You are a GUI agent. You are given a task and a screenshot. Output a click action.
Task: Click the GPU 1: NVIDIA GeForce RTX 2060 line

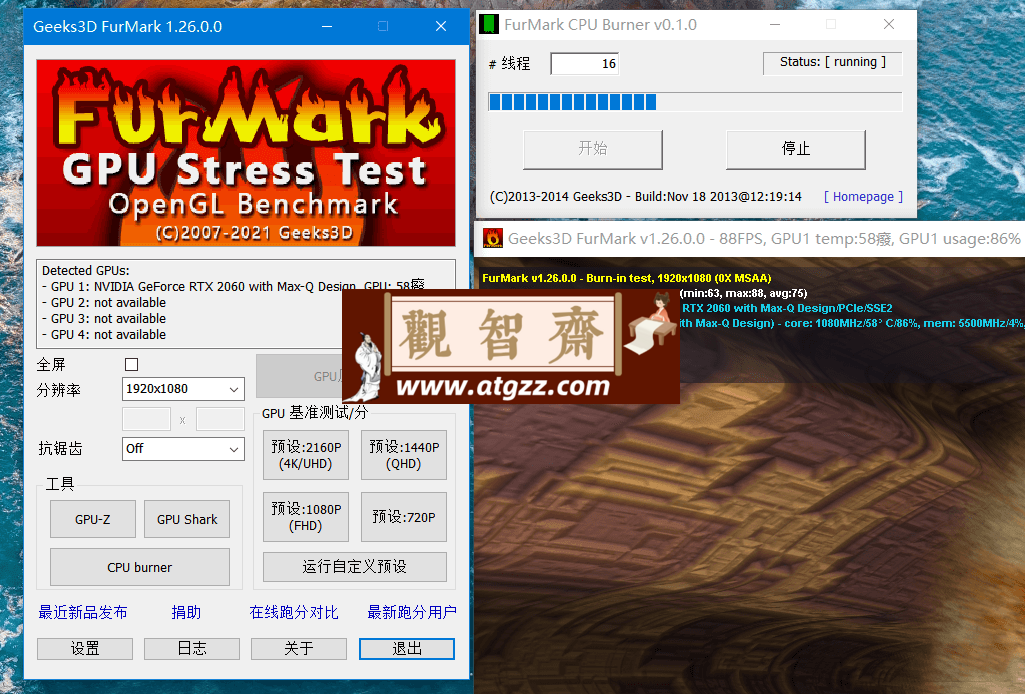233,286
